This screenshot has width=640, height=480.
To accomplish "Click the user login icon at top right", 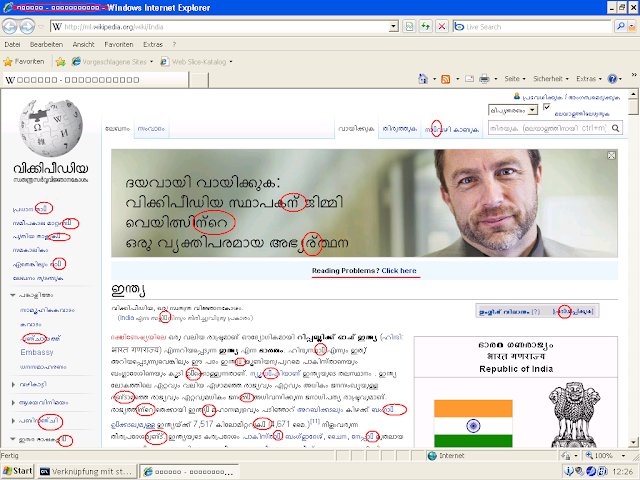I will tap(517, 96).
